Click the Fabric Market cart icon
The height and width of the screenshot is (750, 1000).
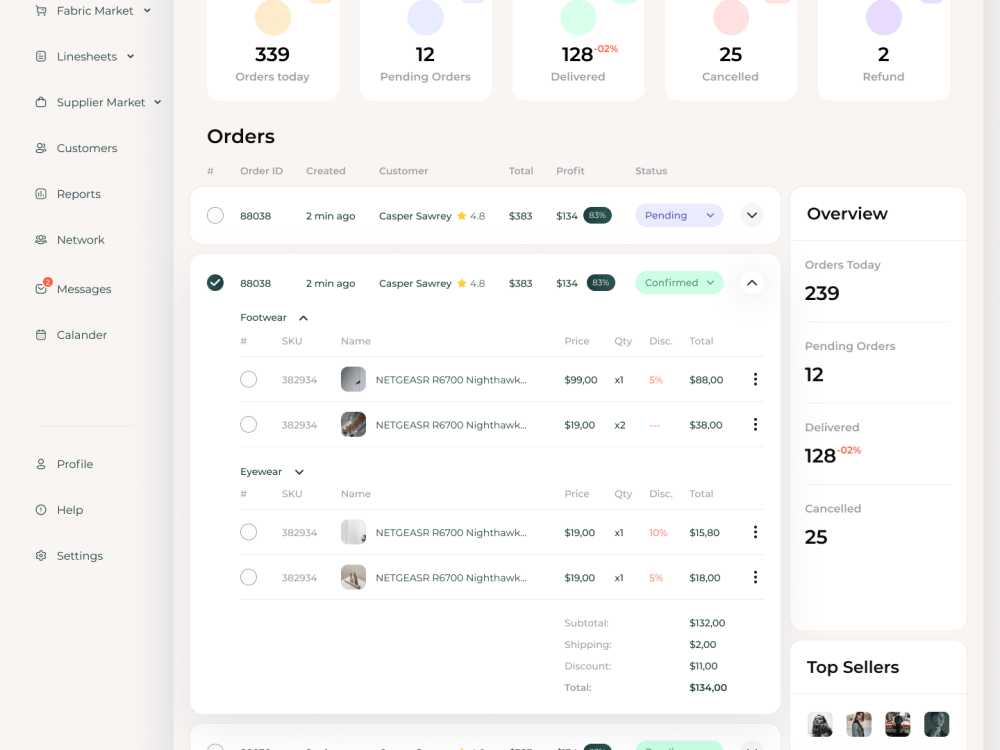pyautogui.click(x=41, y=11)
